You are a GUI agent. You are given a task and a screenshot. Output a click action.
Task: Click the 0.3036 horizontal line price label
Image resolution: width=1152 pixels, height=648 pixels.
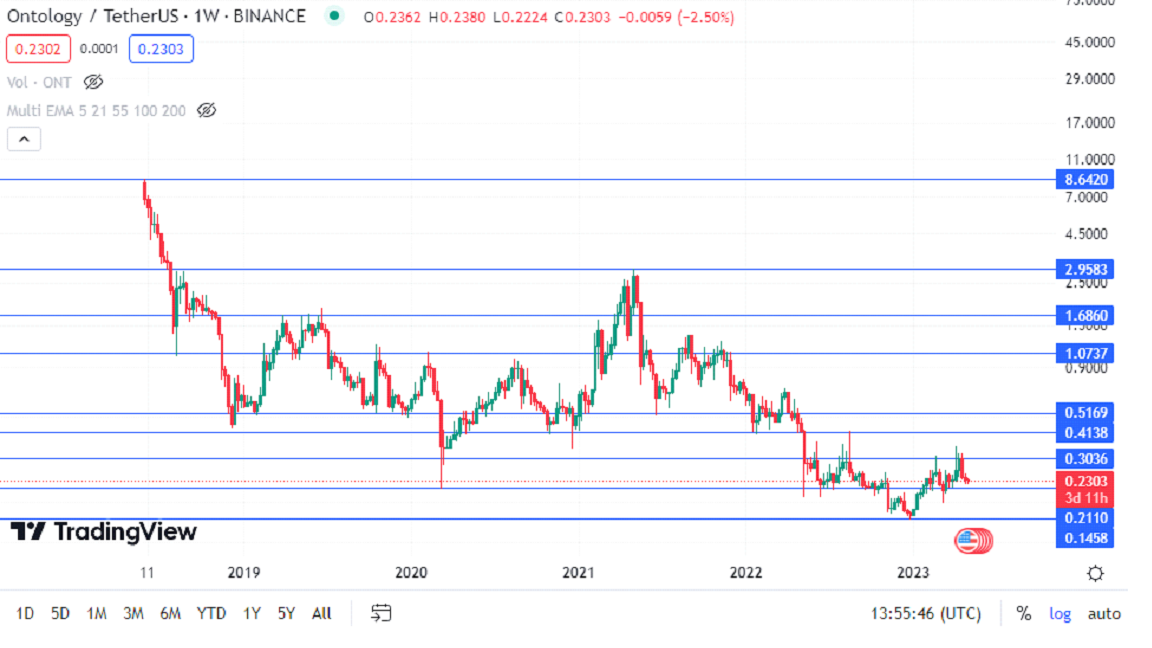(1085, 458)
